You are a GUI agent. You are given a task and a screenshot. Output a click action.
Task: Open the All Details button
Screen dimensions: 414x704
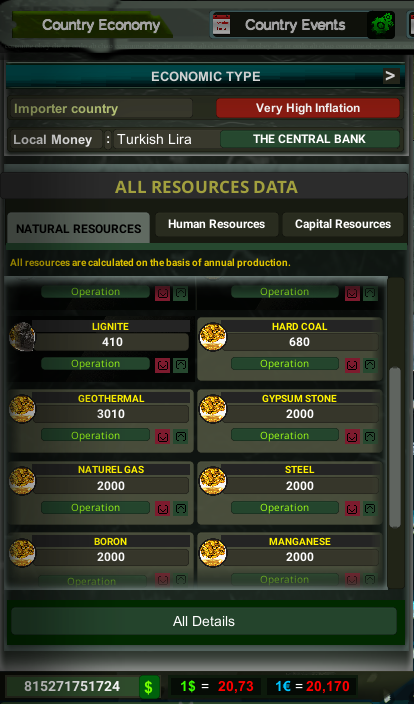coord(204,621)
